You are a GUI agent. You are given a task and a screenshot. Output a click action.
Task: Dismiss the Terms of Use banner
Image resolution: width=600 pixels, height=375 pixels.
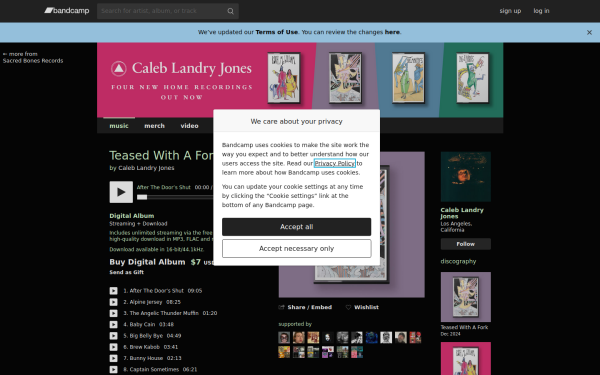(x=589, y=33)
